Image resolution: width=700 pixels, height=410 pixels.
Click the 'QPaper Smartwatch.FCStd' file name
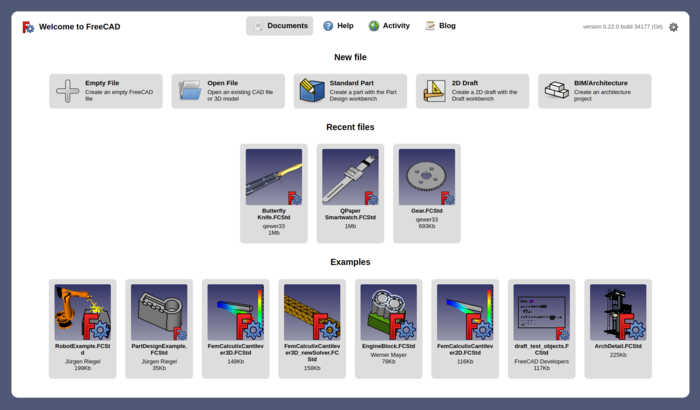(x=350, y=214)
